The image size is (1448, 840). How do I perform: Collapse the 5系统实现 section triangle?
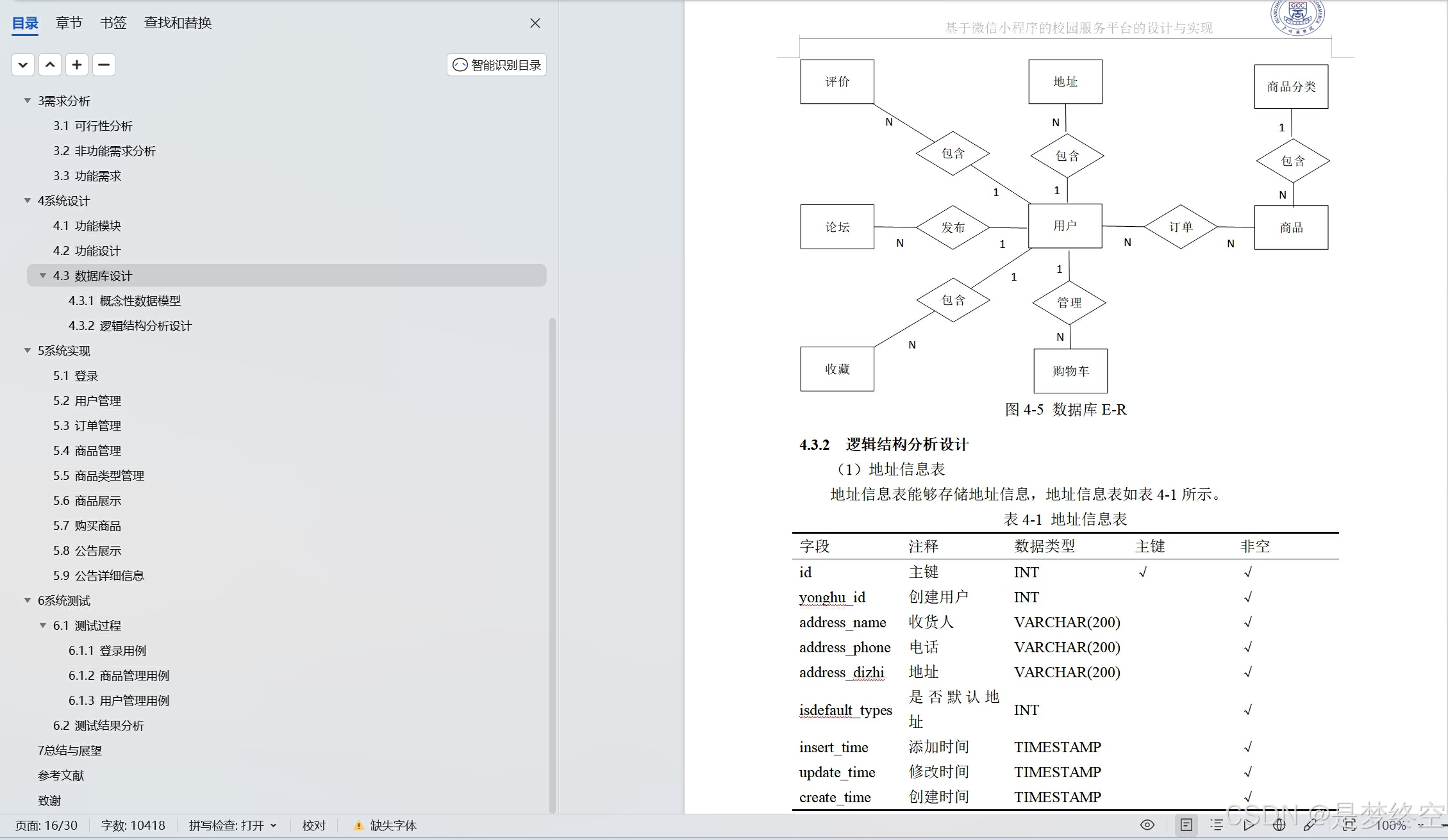click(28, 350)
